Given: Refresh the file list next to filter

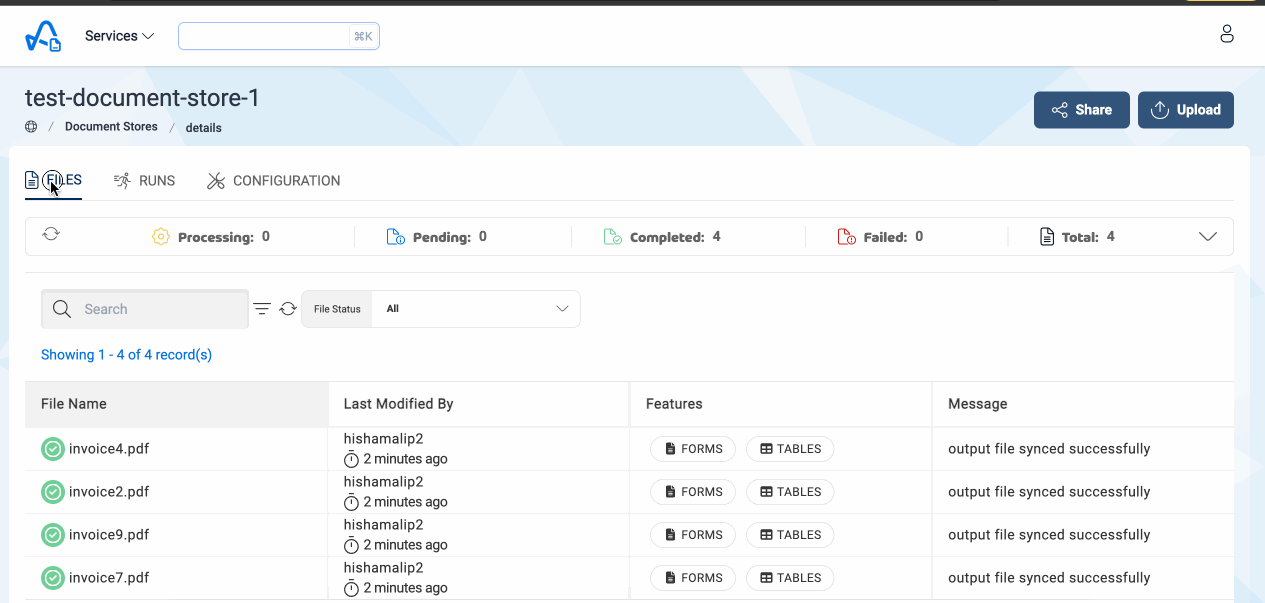Looking at the screenshot, I should (x=288, y=309).
